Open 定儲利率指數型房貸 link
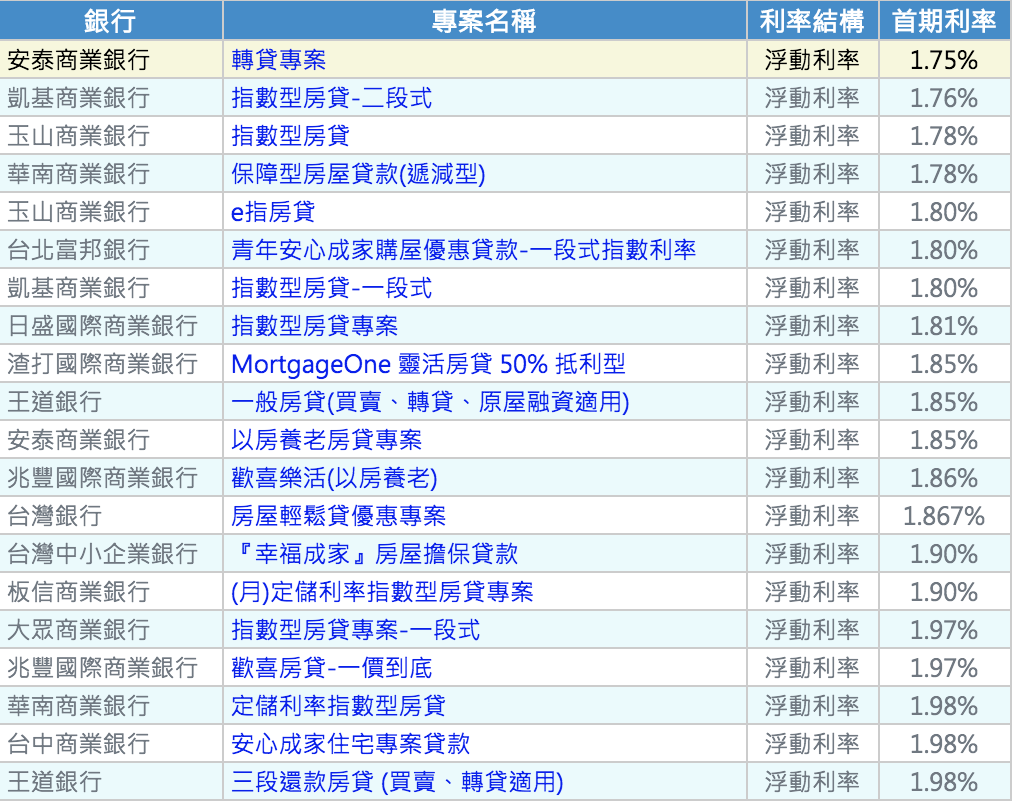Viewport: 1012px width, 802px height. 338,706
